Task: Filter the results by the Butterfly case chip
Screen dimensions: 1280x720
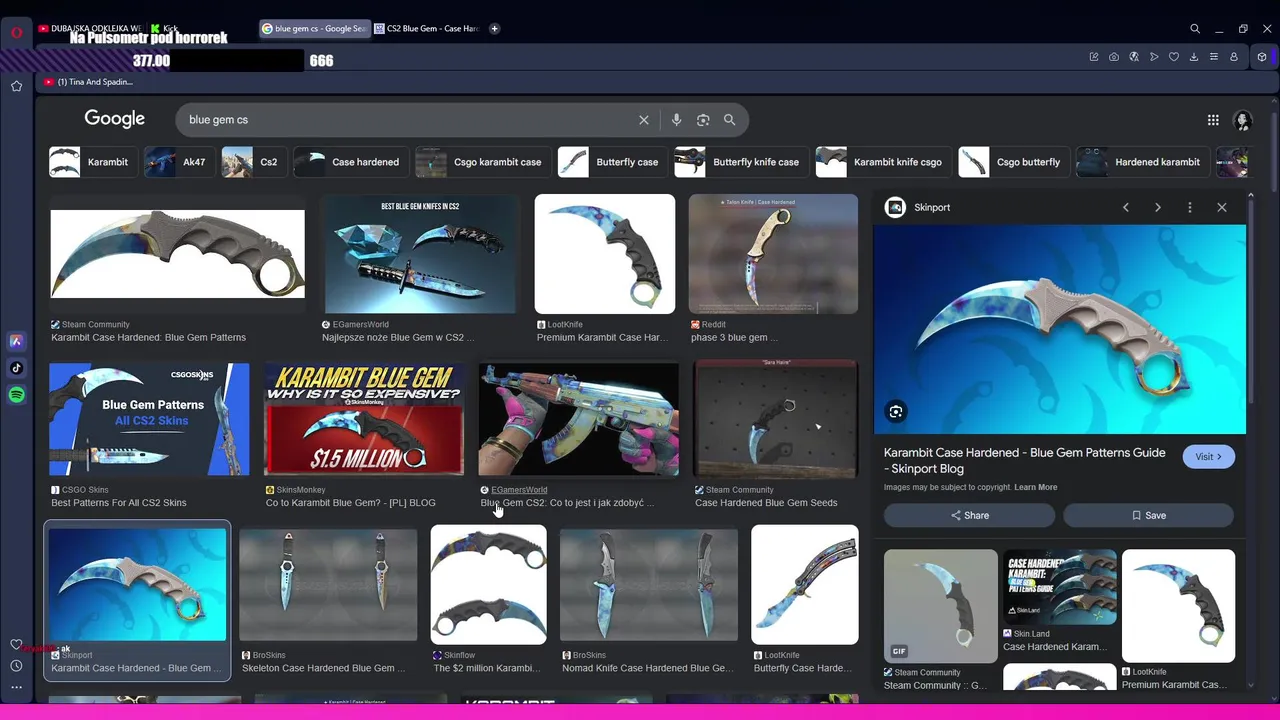Action: pyautogui.click(x=611, y=162)
